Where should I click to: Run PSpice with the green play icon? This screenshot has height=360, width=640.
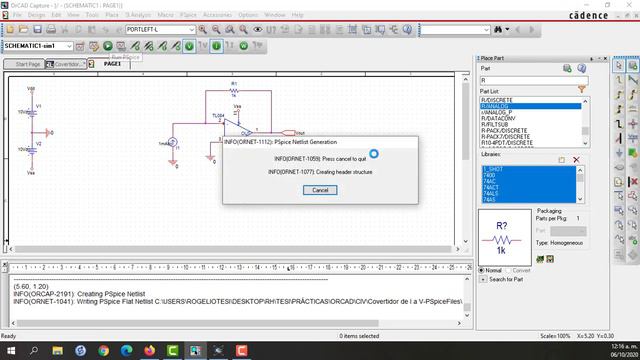click(108, 46)
